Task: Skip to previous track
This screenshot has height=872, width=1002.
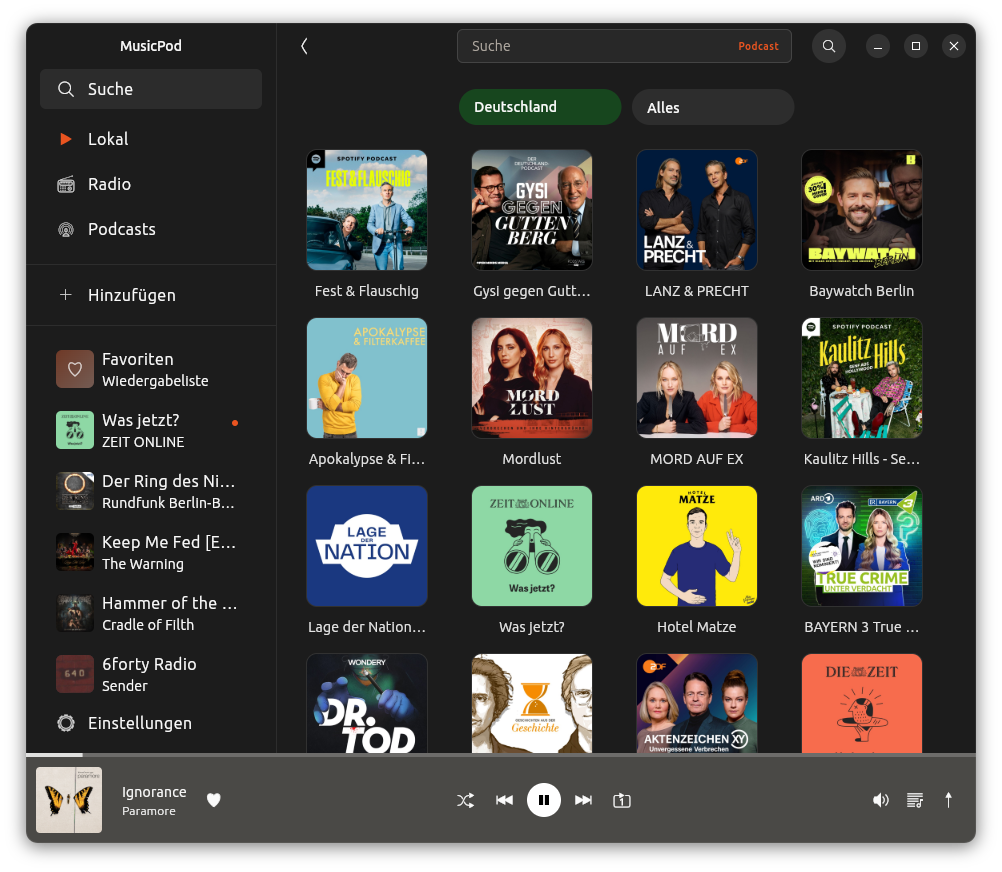Action: coord(504,800)
